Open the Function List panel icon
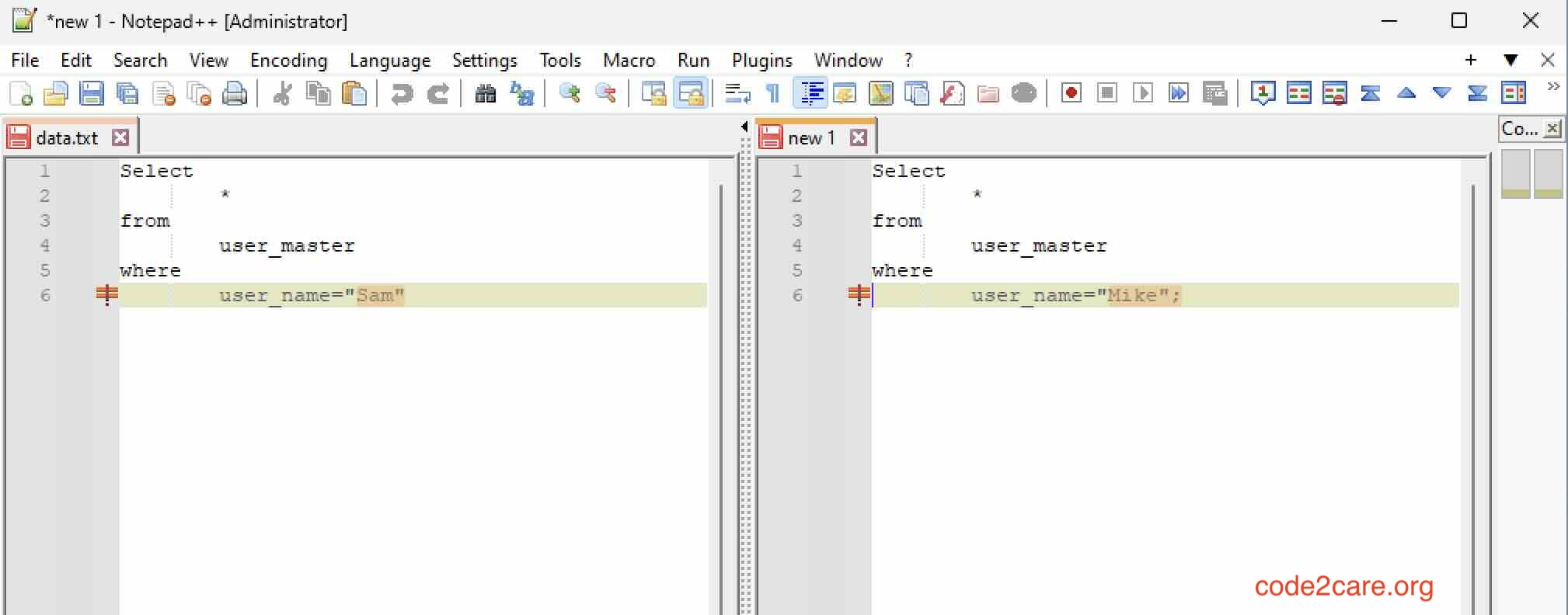Viewport: 1568px width, 615px height. point(952,94)
